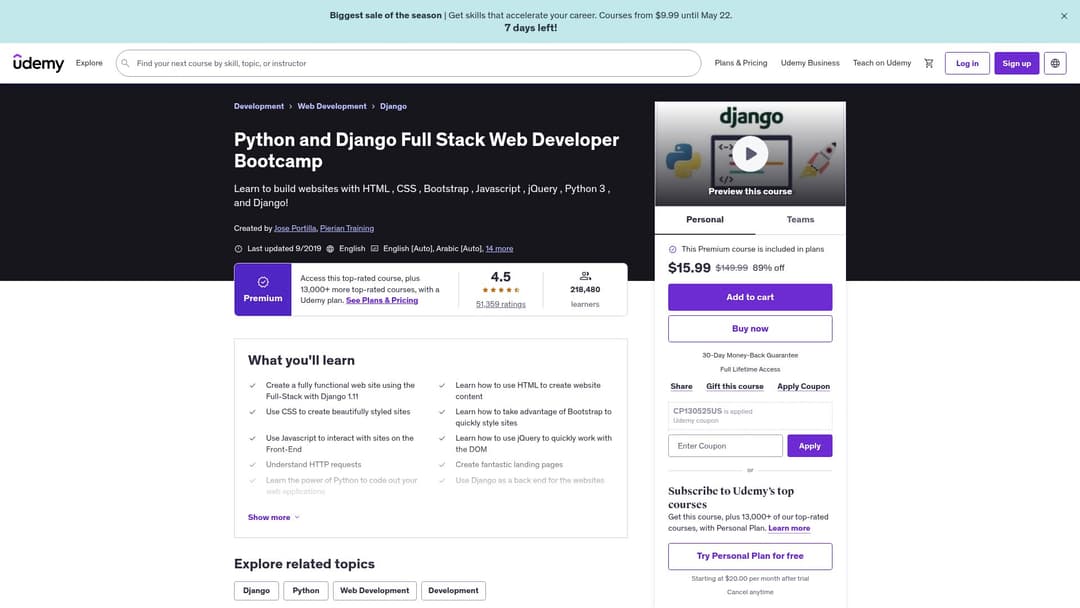Switch to the Personal tab
The height and width of the screenshot is (608, 1080).
point(705,220)
